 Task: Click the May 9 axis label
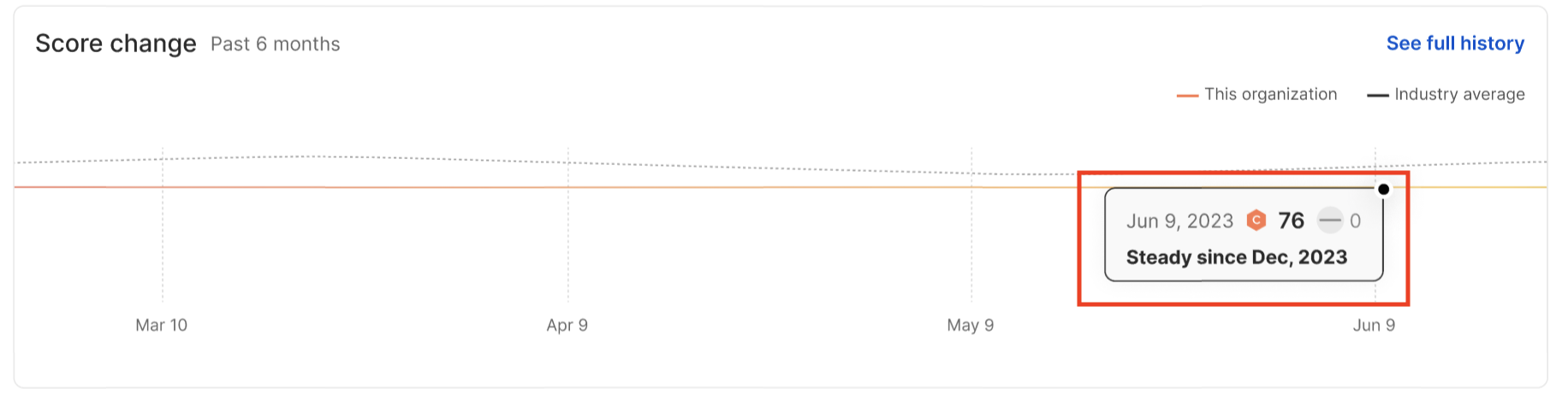971,325
